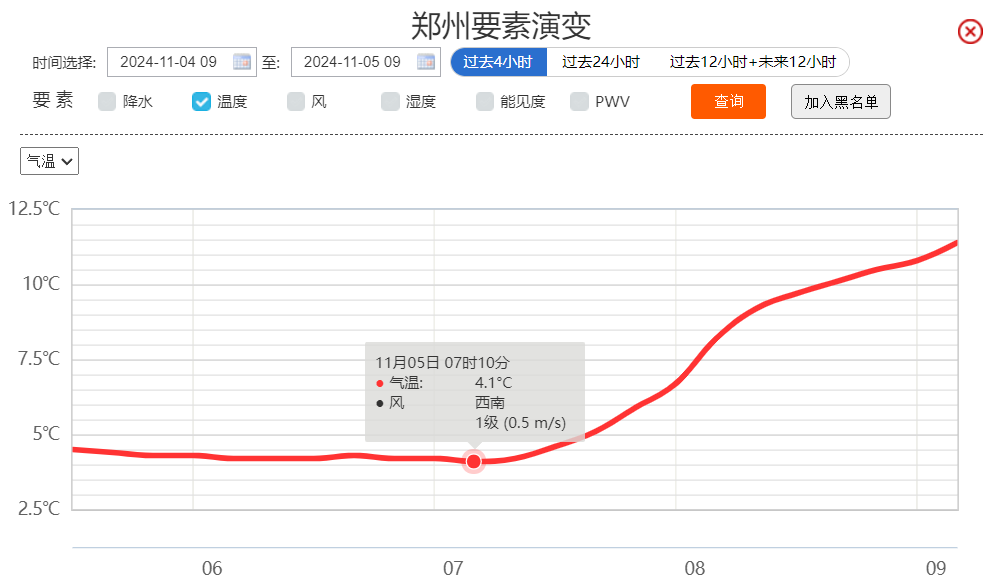
Task: Click tooltip date 11月05日 07时10分
Action: pos(442,362)
